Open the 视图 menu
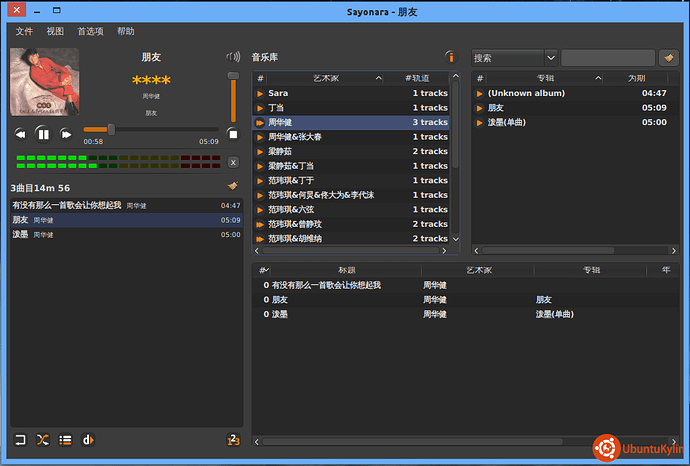 (x=55, y=31)
